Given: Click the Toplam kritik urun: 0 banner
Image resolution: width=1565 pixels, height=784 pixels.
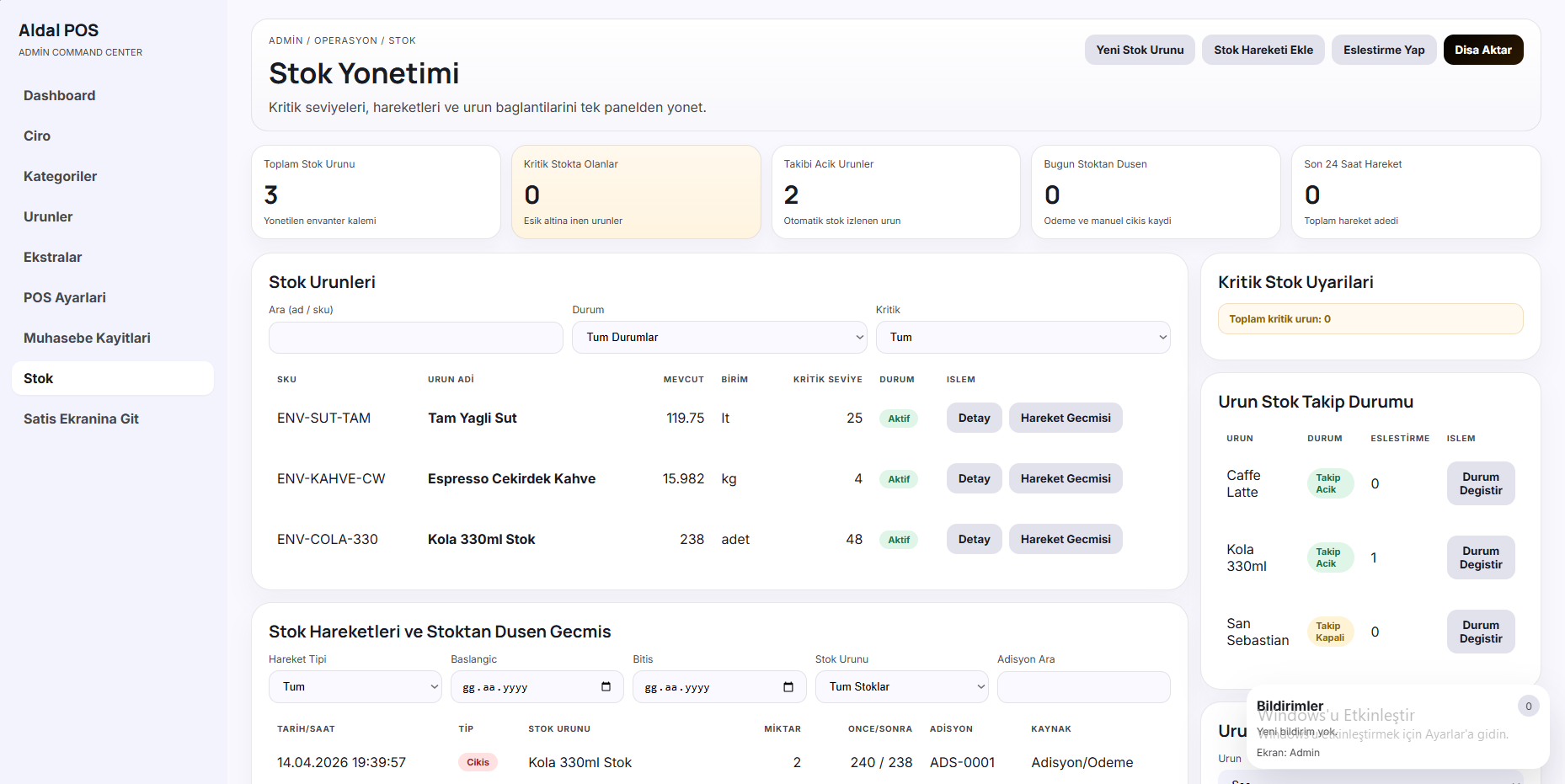Looking at the screenshot, I should coord(1370,319).
